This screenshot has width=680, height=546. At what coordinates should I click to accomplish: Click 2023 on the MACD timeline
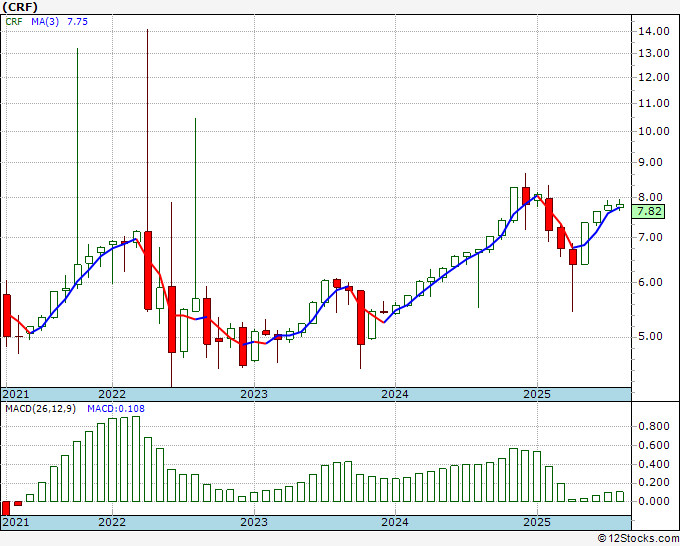pyautogui.click(x=254, y=522)
